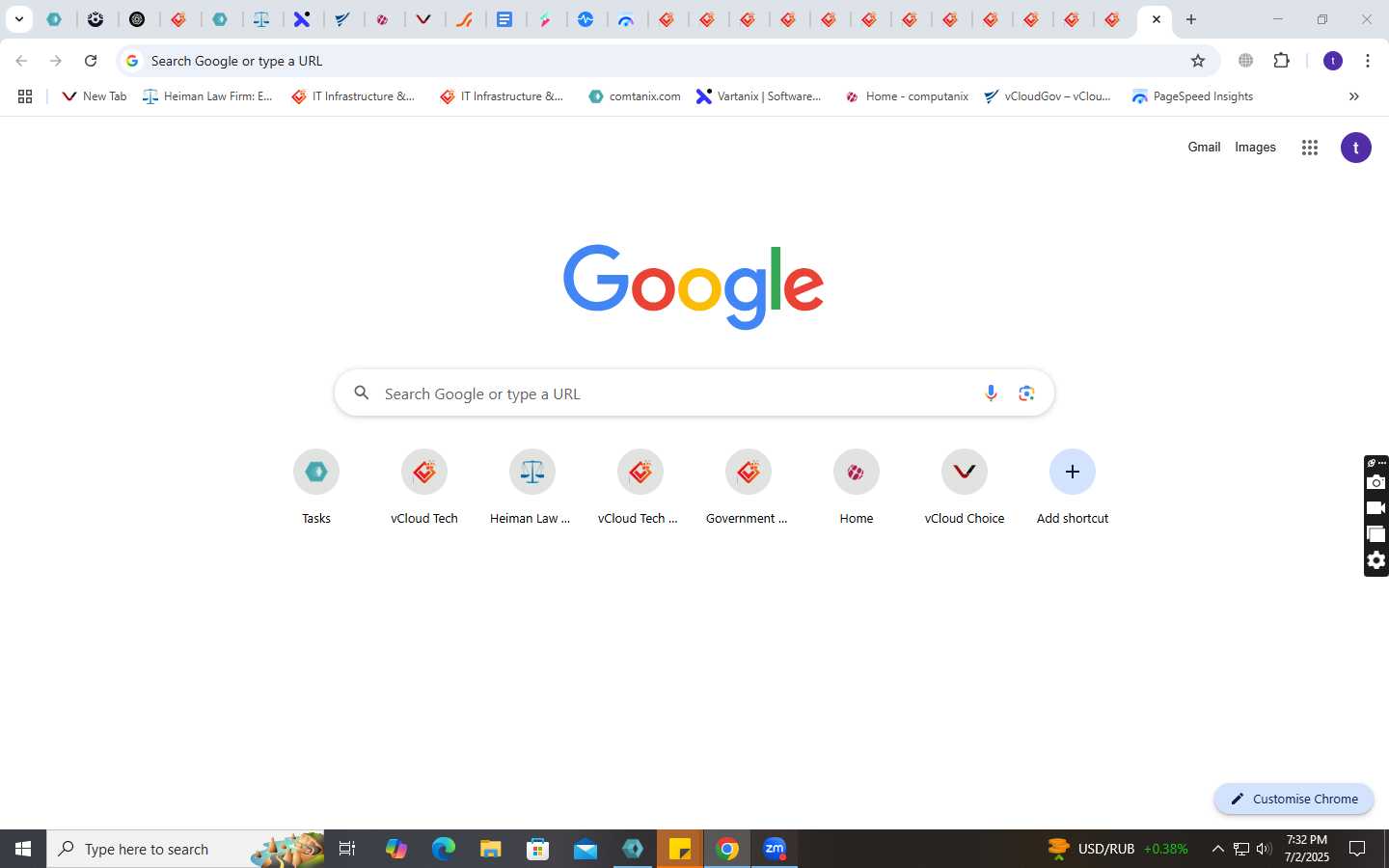Open Sticky Notes from taskbar
The image size is (1389, 868).
pos(680,849)
